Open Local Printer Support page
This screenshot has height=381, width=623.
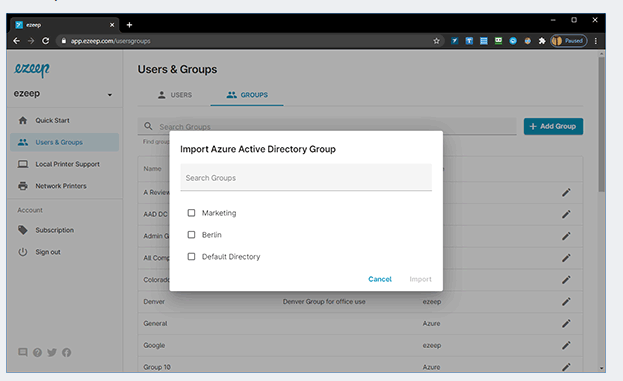click(67, 164)
